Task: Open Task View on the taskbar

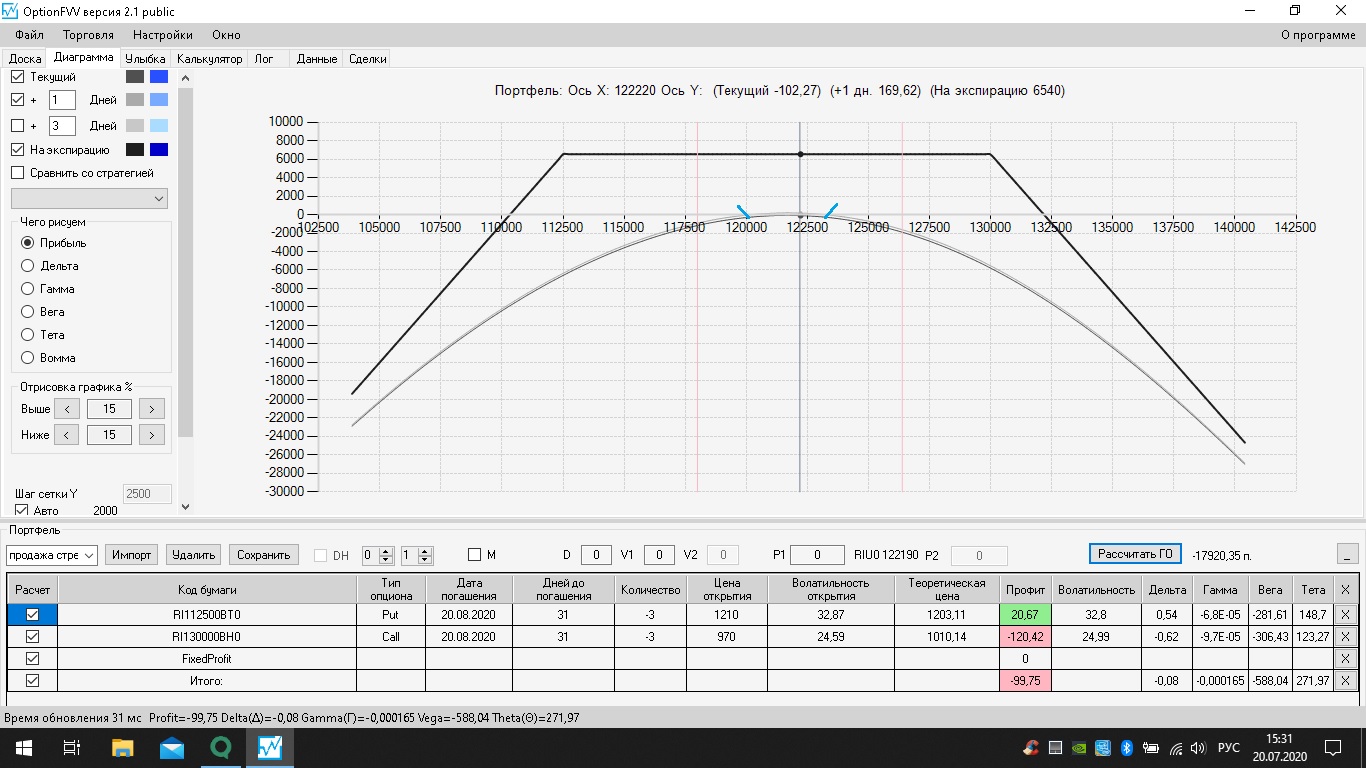Action: [x=71, y=747]
